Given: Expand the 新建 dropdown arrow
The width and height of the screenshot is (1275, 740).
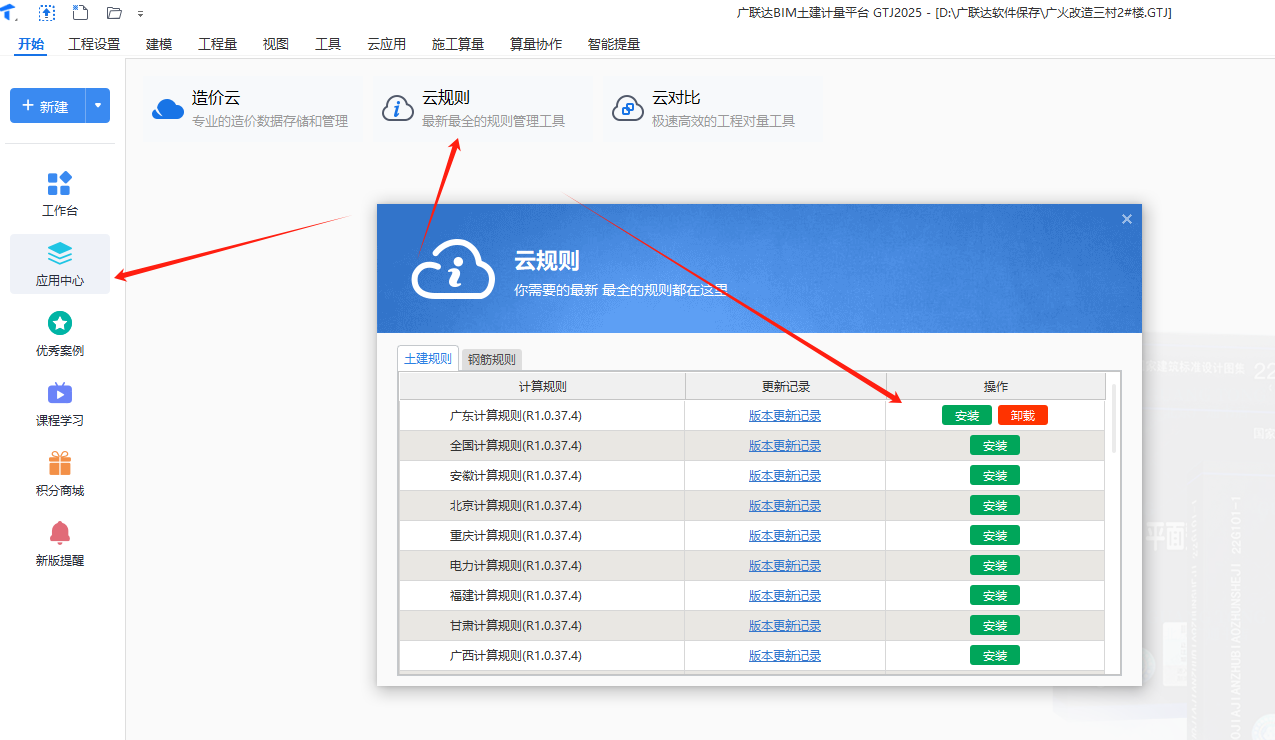Looking at the screenshot, I should point(98,106).
